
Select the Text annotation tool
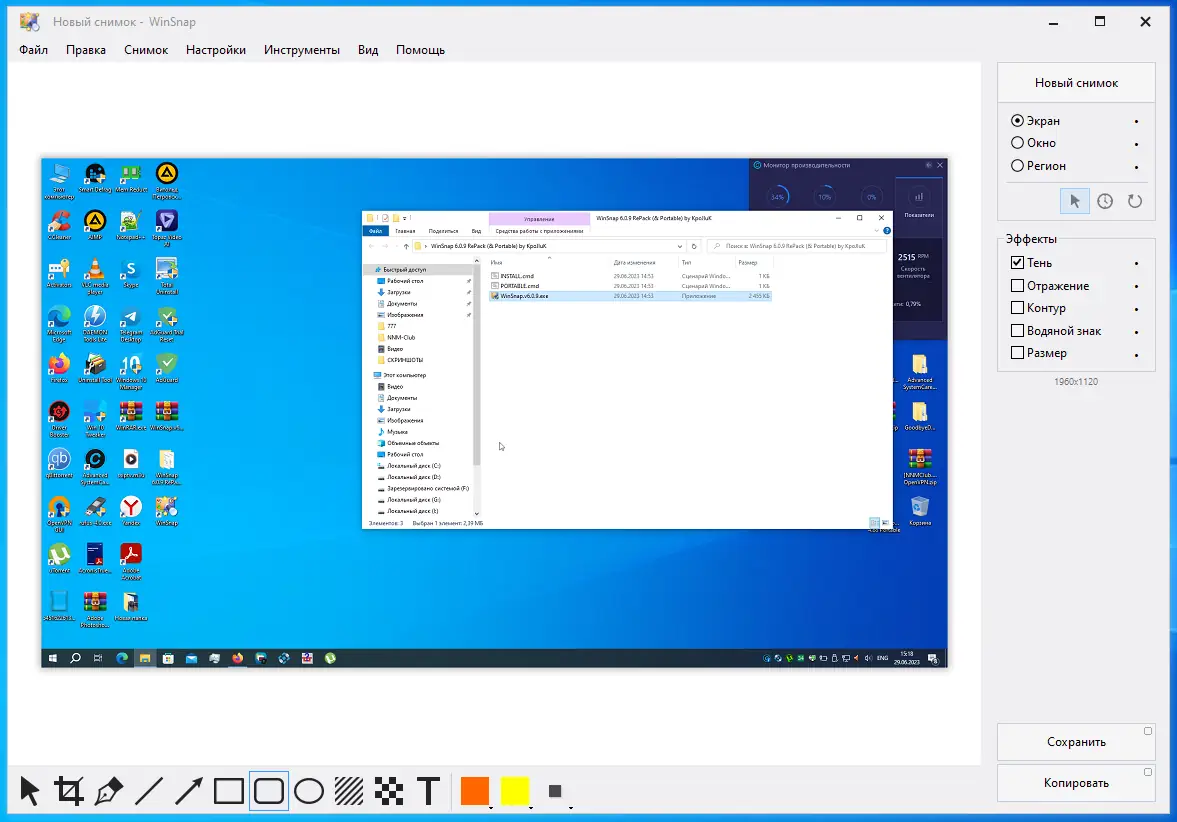point(428,790)
